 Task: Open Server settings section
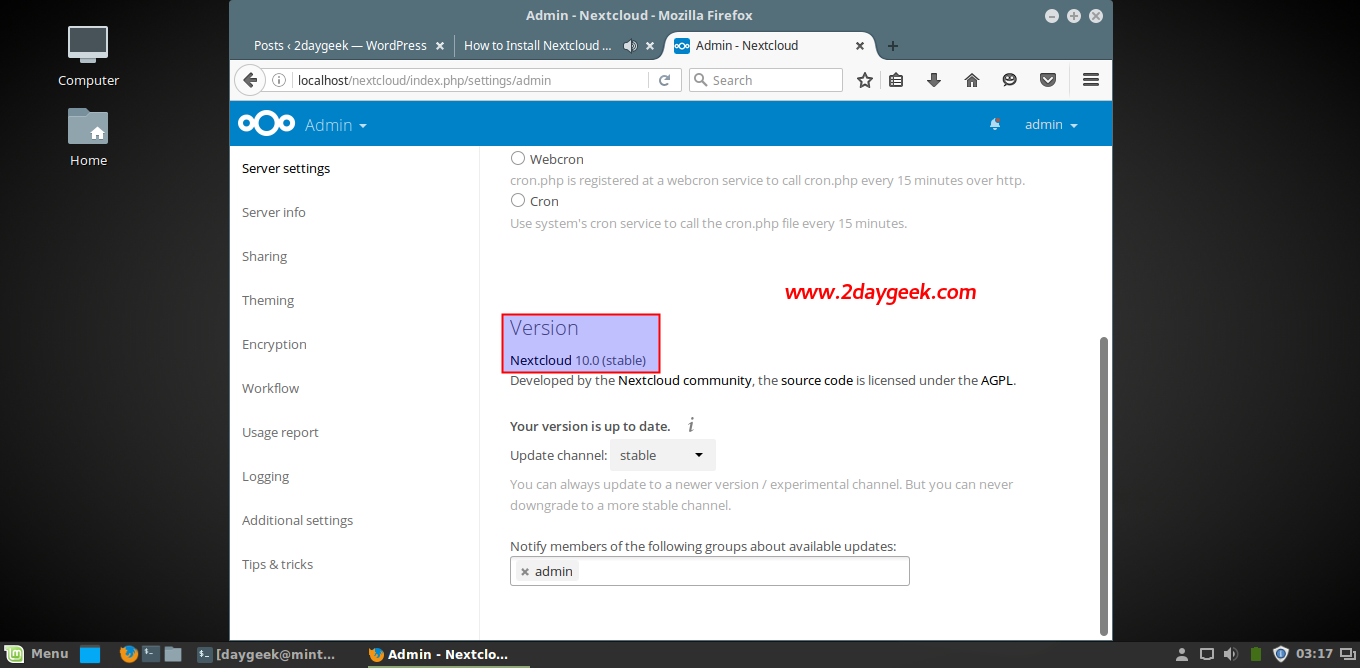click(x=286, y=168)
